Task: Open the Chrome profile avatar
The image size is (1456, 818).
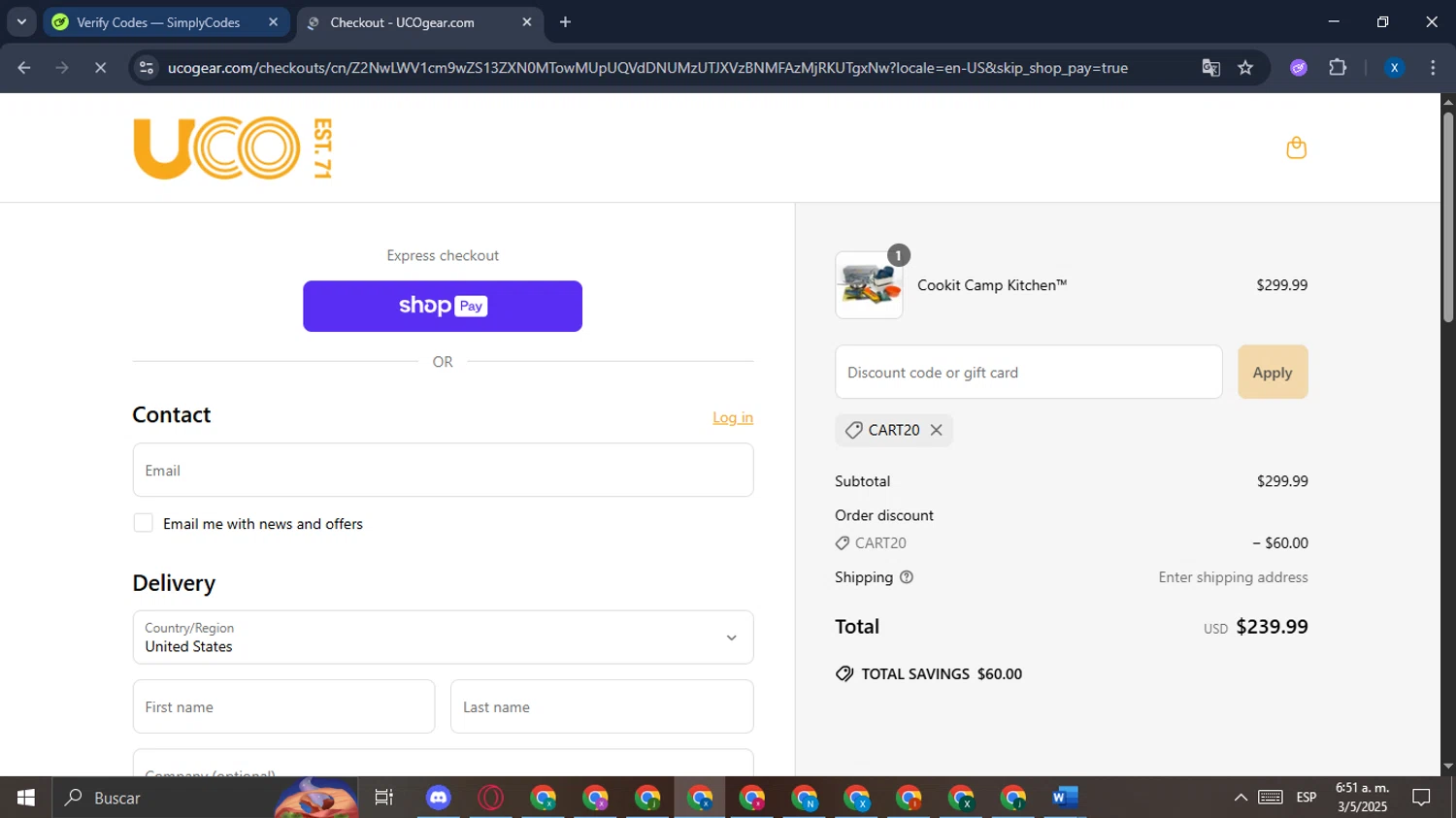Action: pyautogui.click(x=1394, y=68)
